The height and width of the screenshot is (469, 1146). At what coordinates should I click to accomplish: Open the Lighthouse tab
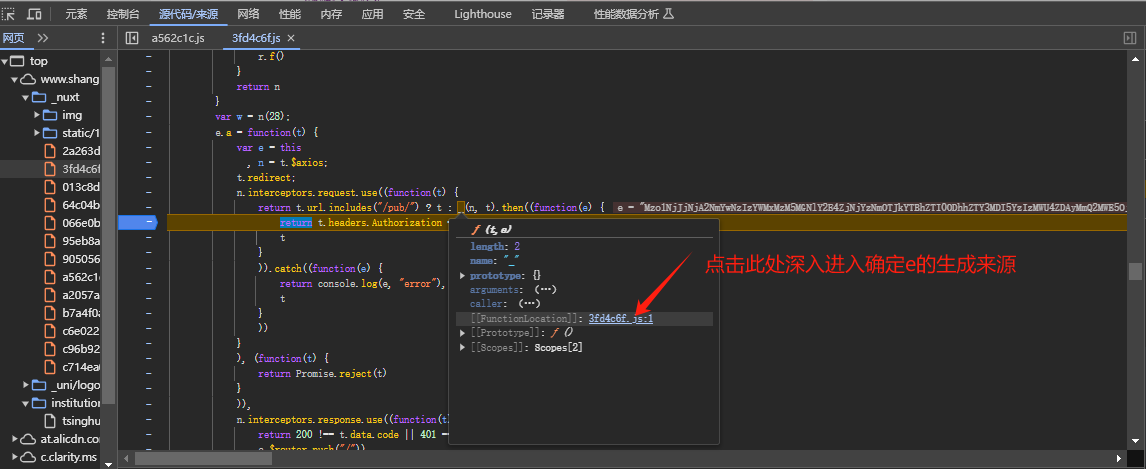[x=482, y=14]
